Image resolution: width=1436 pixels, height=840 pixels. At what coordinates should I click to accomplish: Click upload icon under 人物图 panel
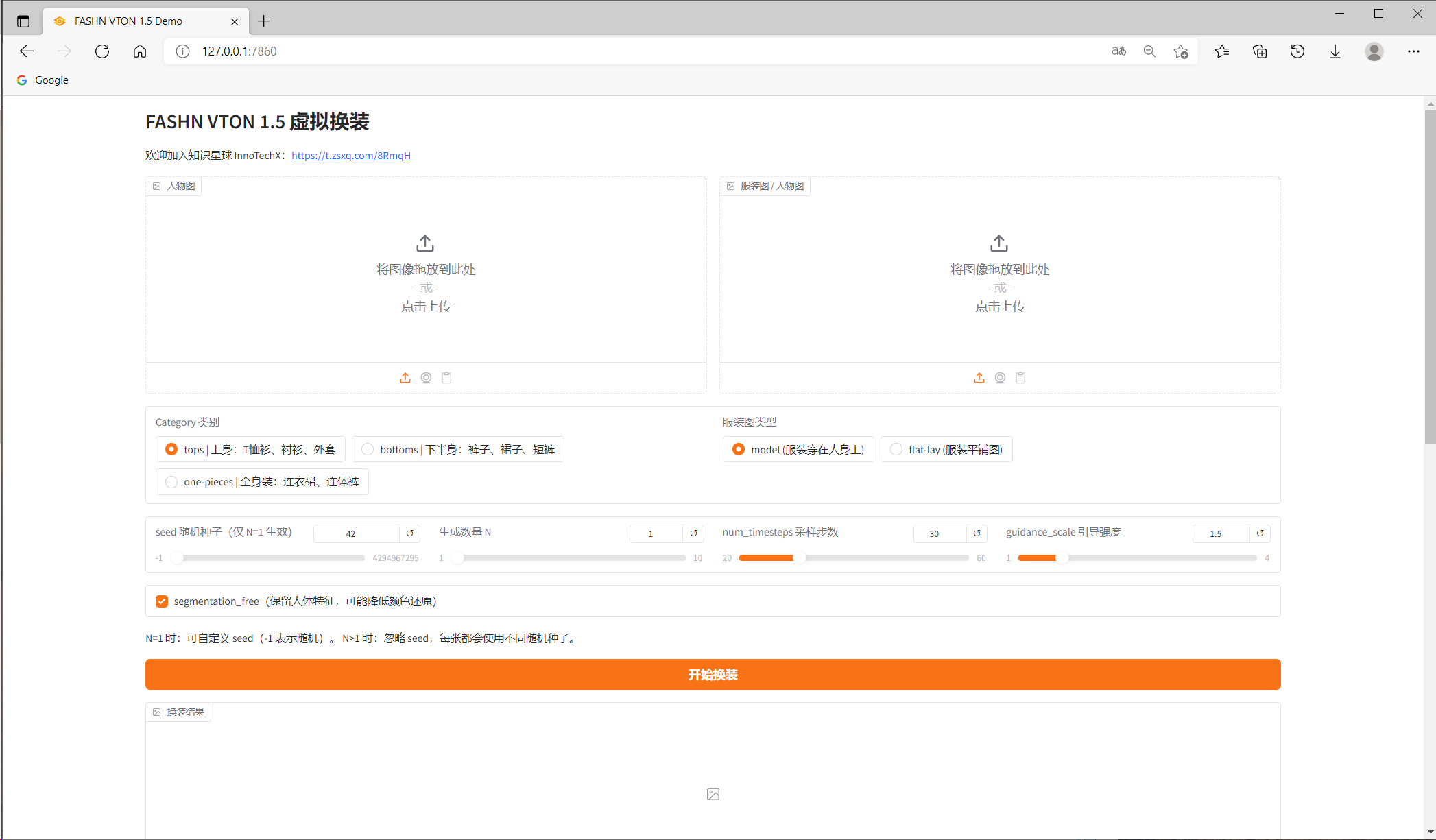[x=405, y=378]
